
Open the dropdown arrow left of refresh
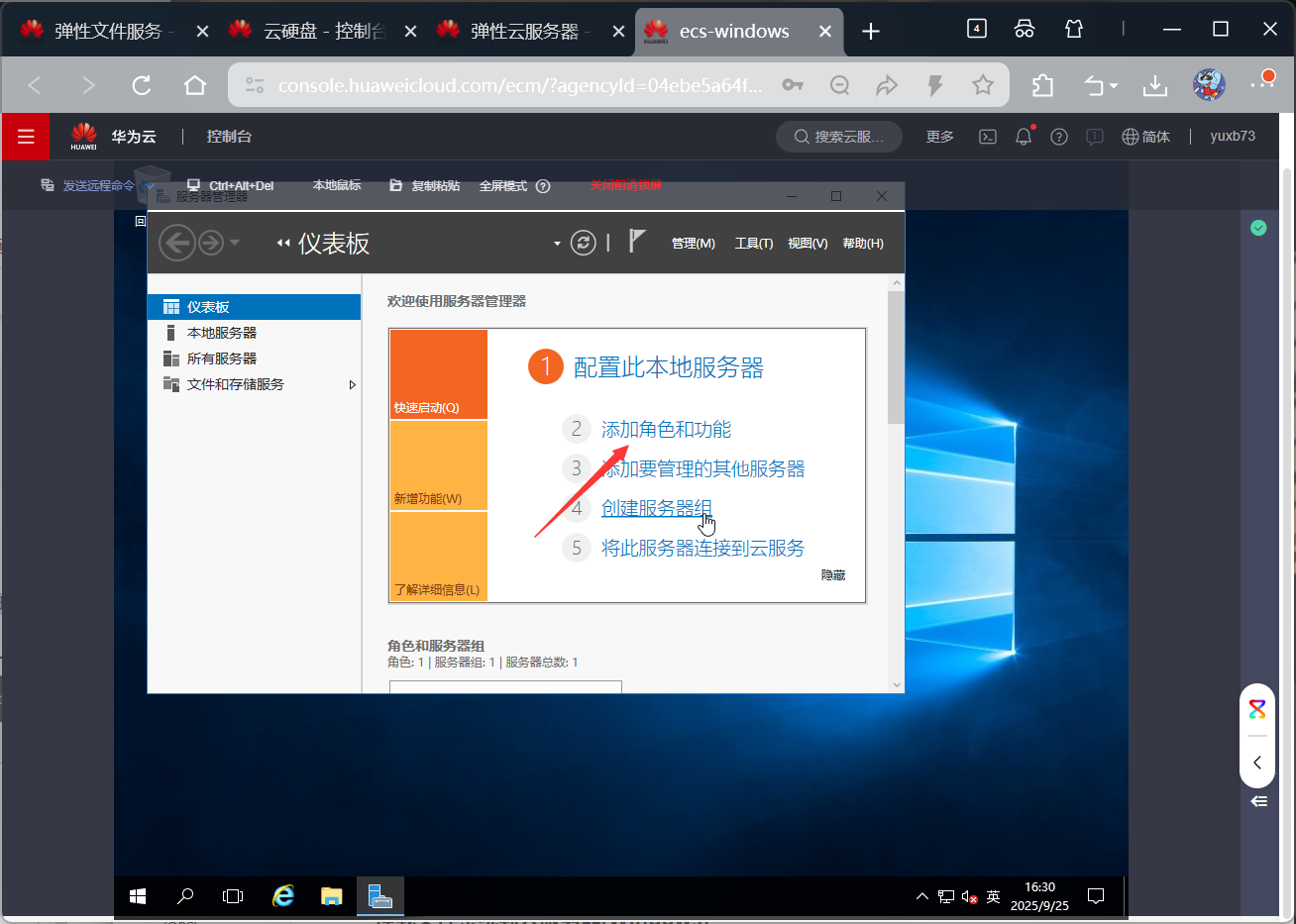tap(557, 244)
